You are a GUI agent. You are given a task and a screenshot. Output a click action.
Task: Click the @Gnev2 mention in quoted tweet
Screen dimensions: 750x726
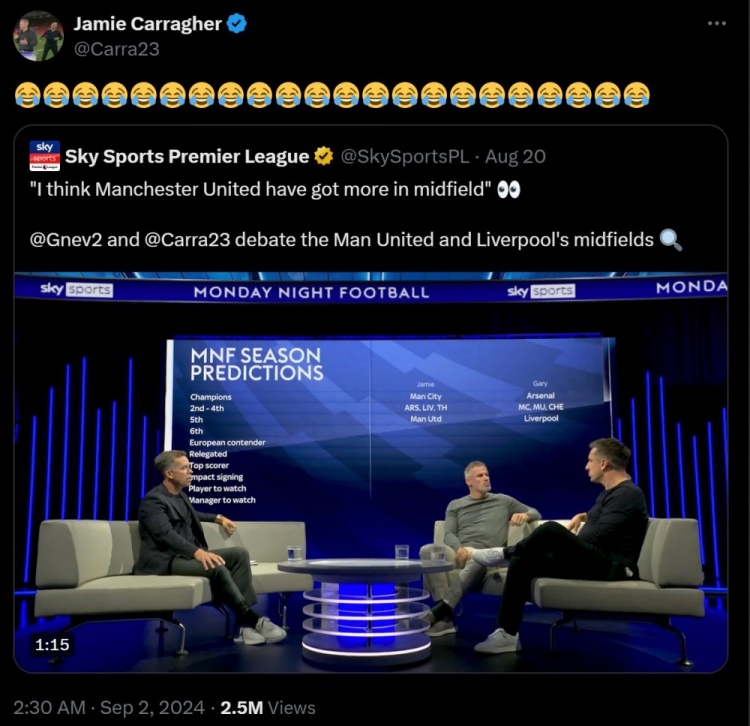click(66, 240)
